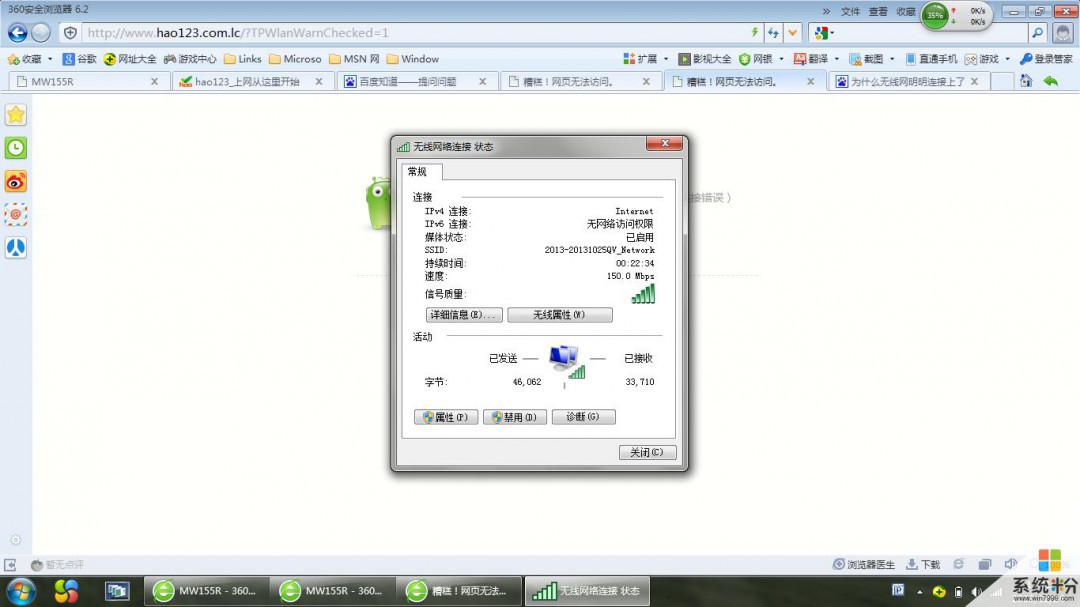The width and height of the screenshot is (1080, 607).
Task: Click the Windows Start orb
Action: 21,591
